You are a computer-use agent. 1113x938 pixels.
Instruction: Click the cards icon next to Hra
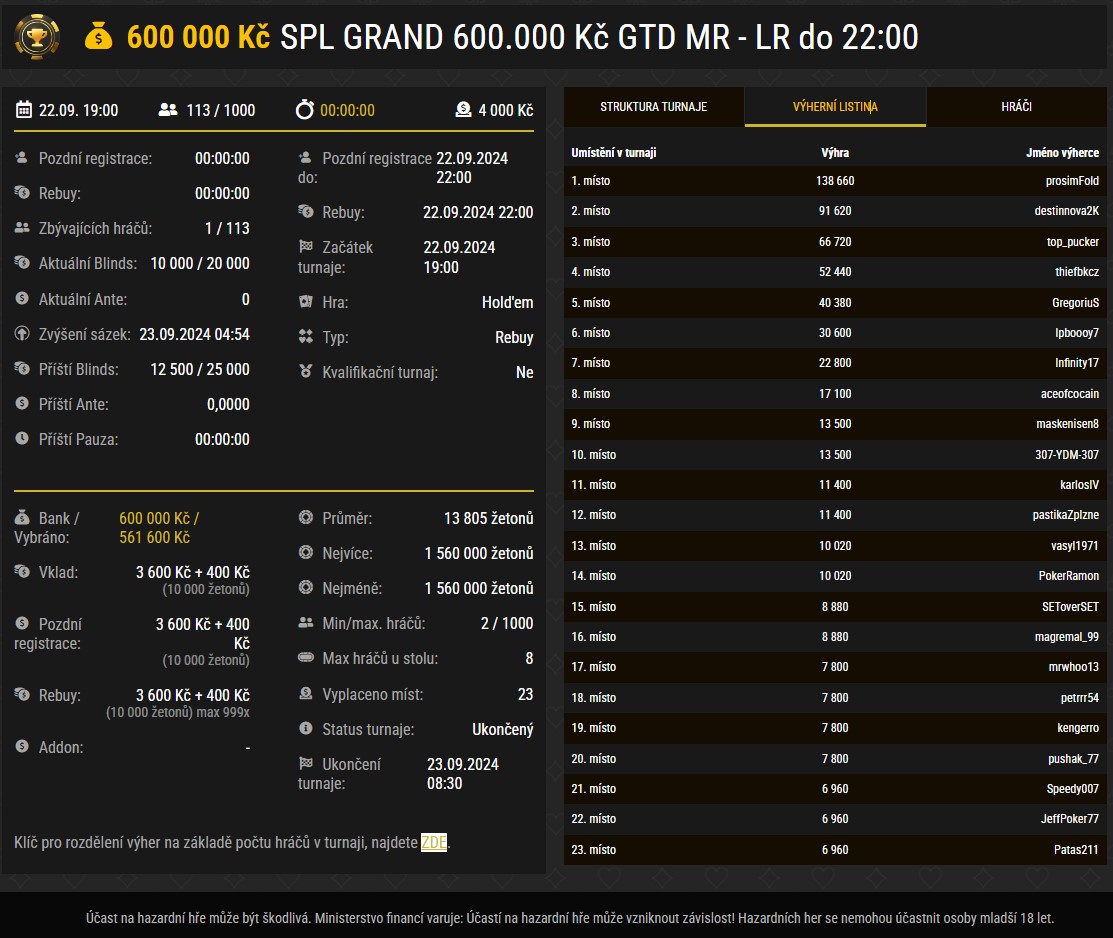[306, 302]
